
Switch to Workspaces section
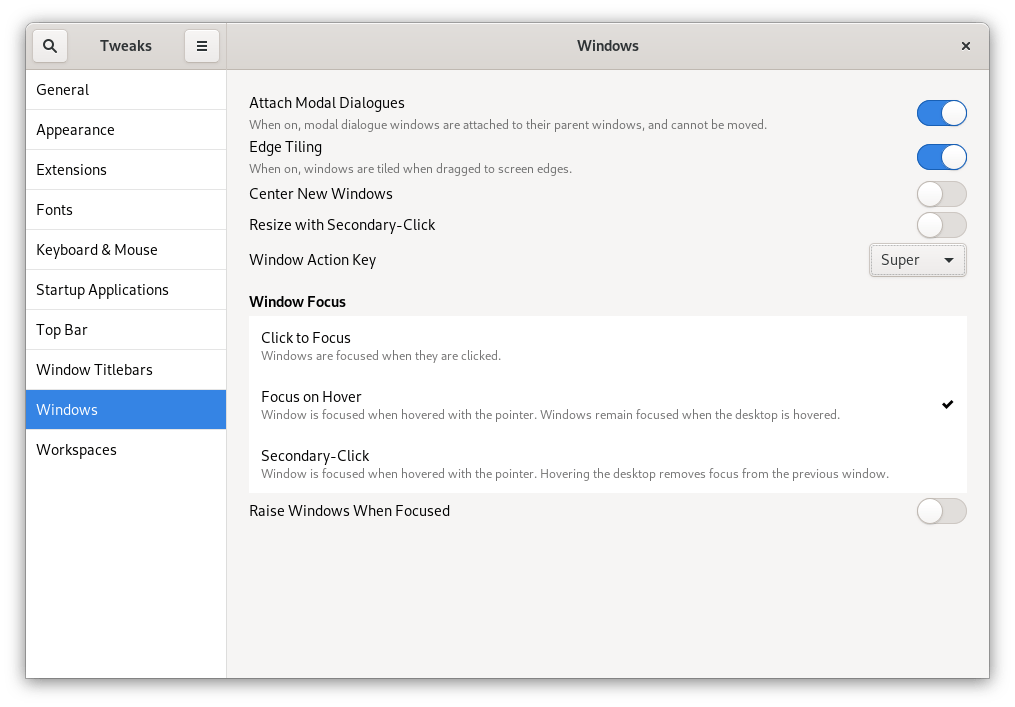[x=126, y=450]
